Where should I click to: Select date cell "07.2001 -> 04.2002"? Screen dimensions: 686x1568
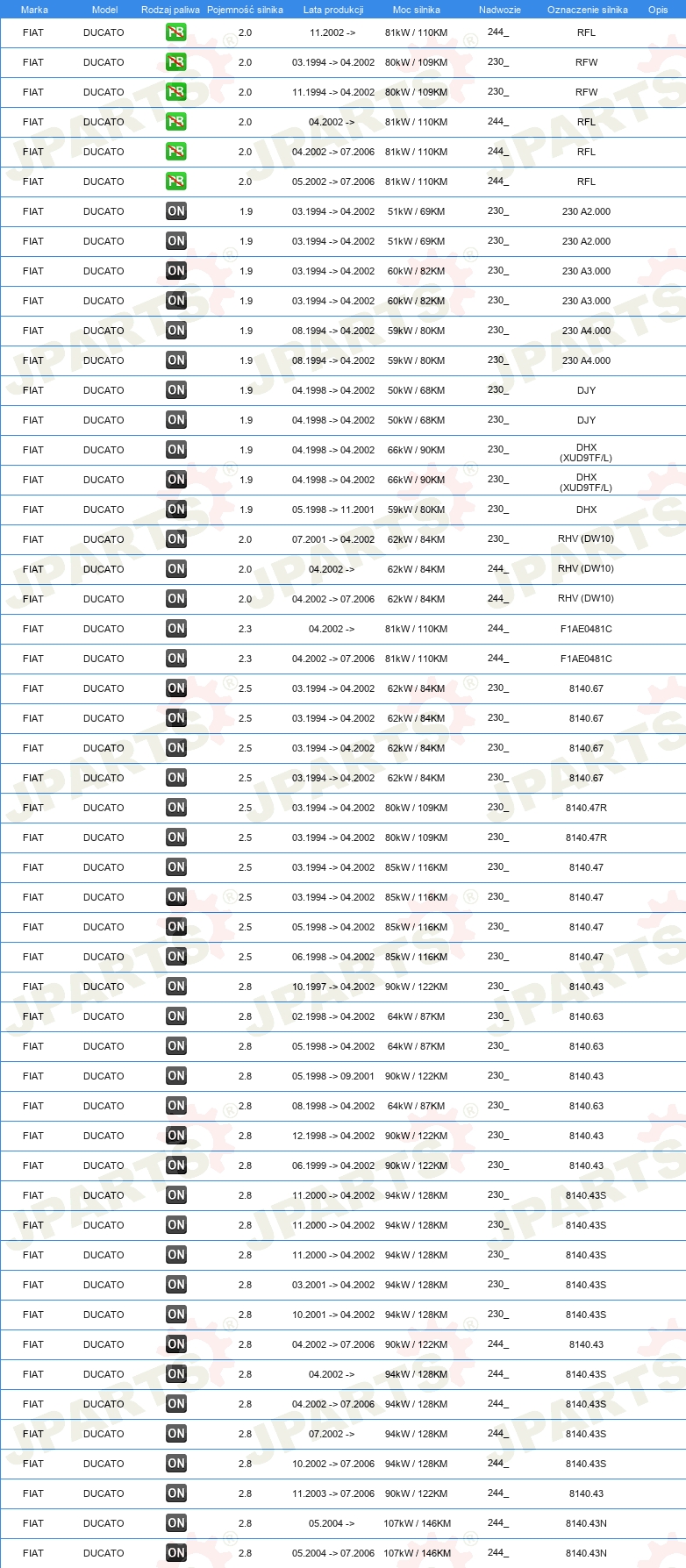pos(333,539)
